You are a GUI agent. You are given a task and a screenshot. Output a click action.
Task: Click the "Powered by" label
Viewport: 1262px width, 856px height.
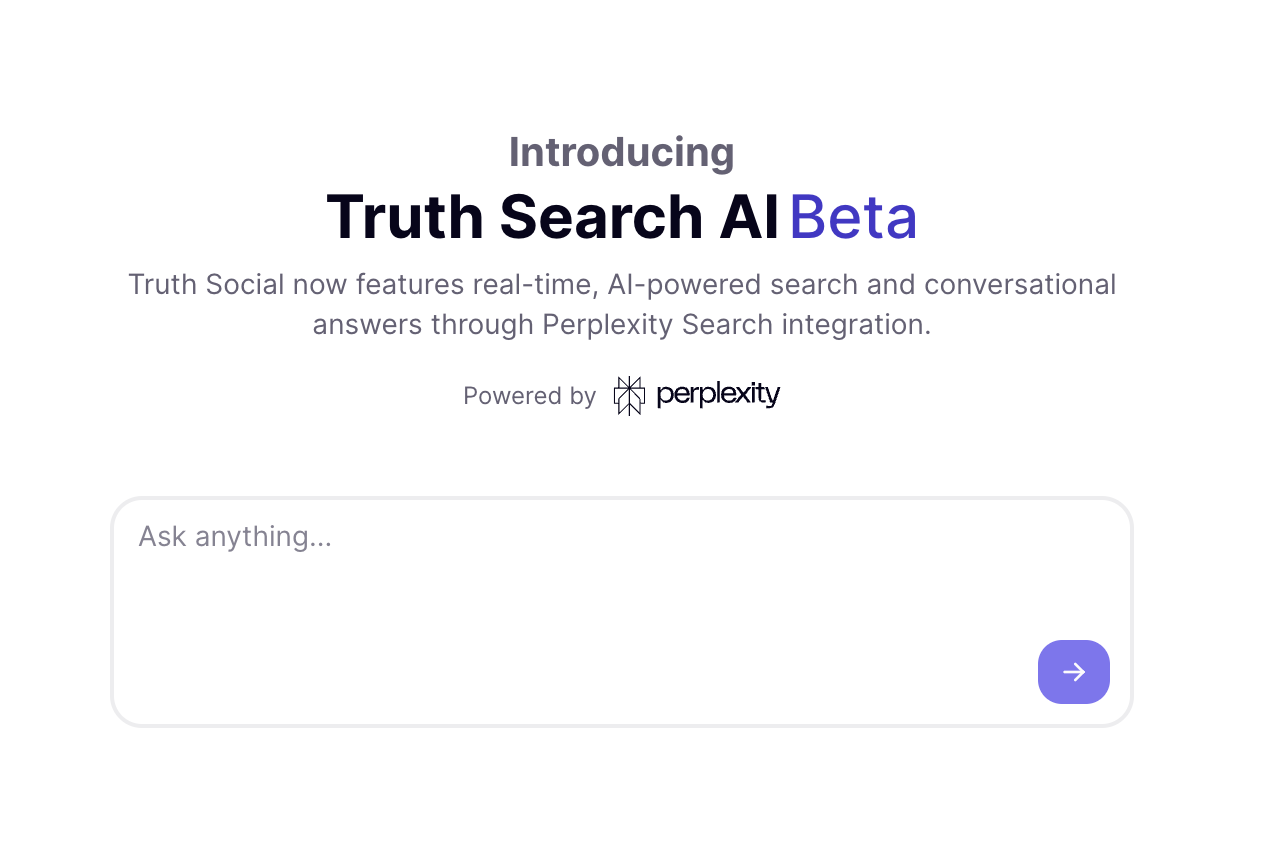(x=529, y=396)
